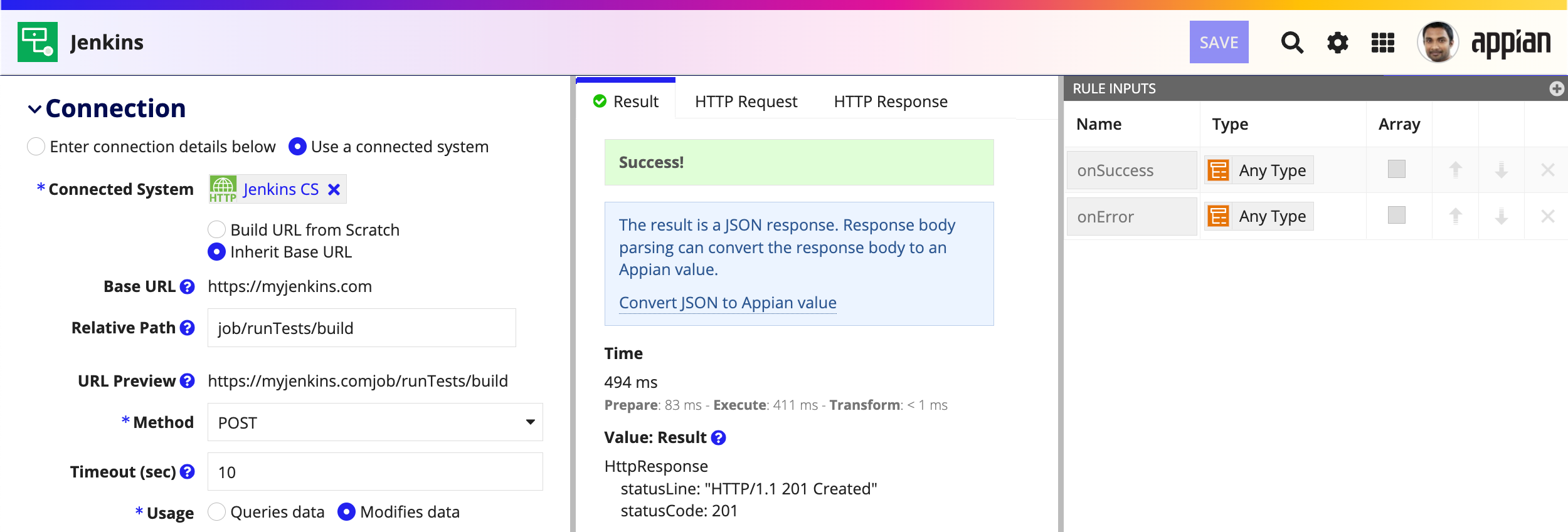Show help for Timeout (sec)
This screenshot has width=1568, height=532.
(x=187, y=472)
